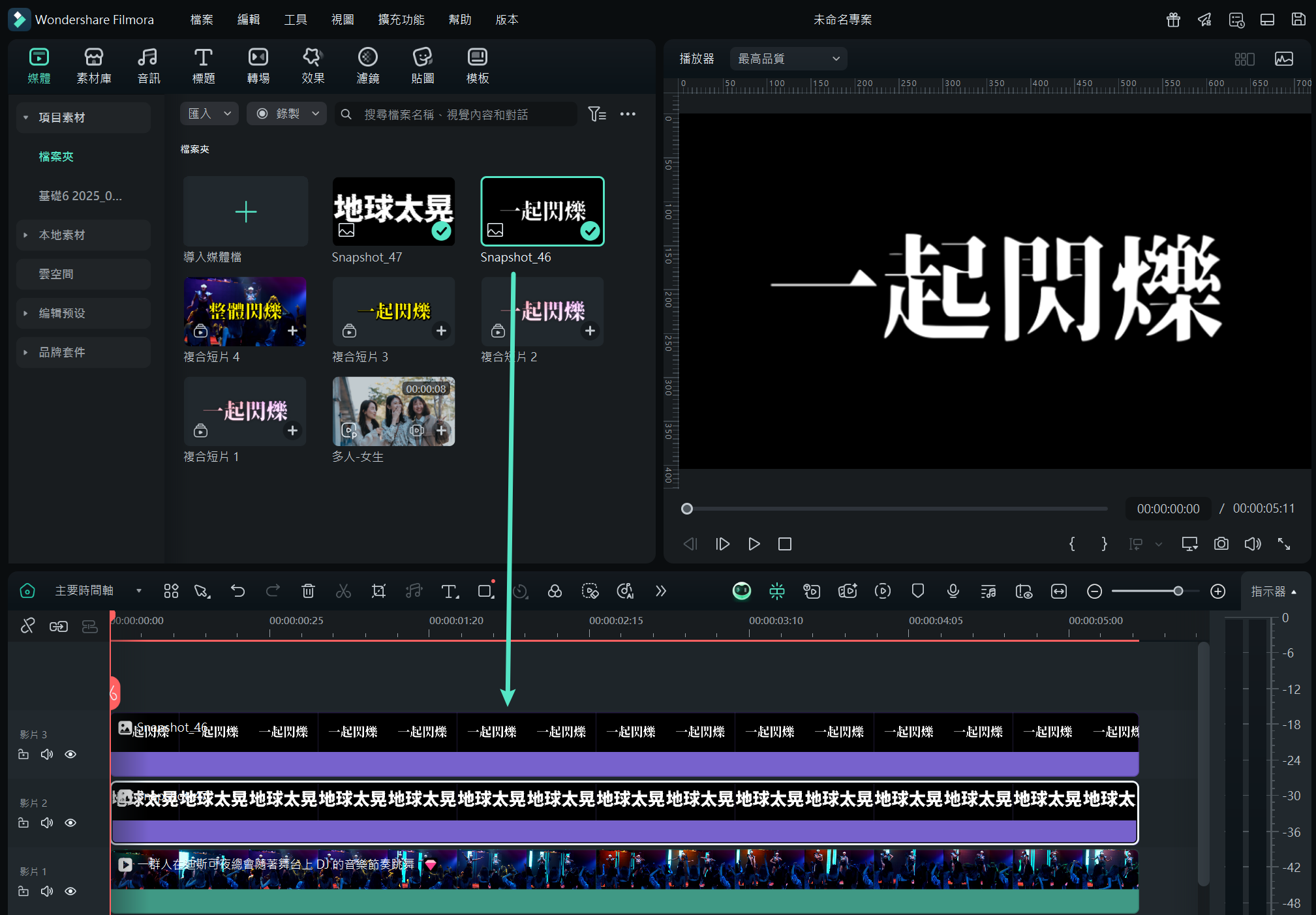The image size is (1316, 915).
Task: Open the 編輯 menu
Action: 248,20
